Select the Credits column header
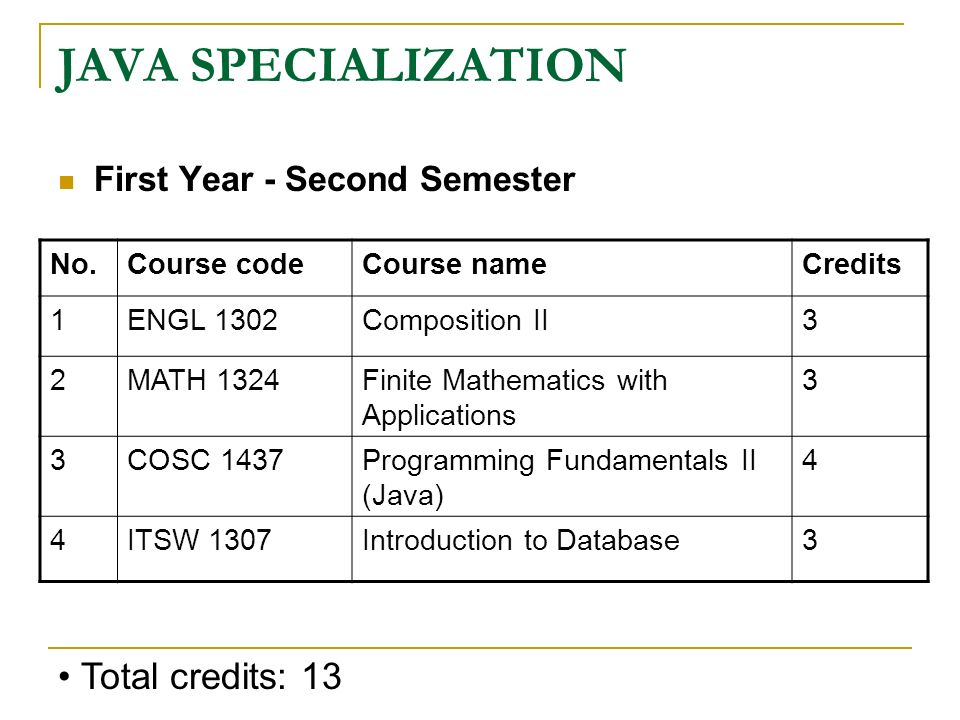Screen dimensions: 960x720 coord(852,264)
